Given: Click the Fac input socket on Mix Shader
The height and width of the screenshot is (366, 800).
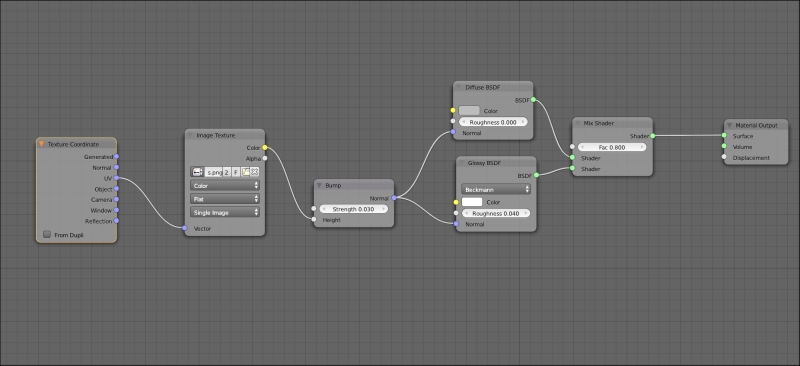Looking at the screenshot, I should point(572,147).
